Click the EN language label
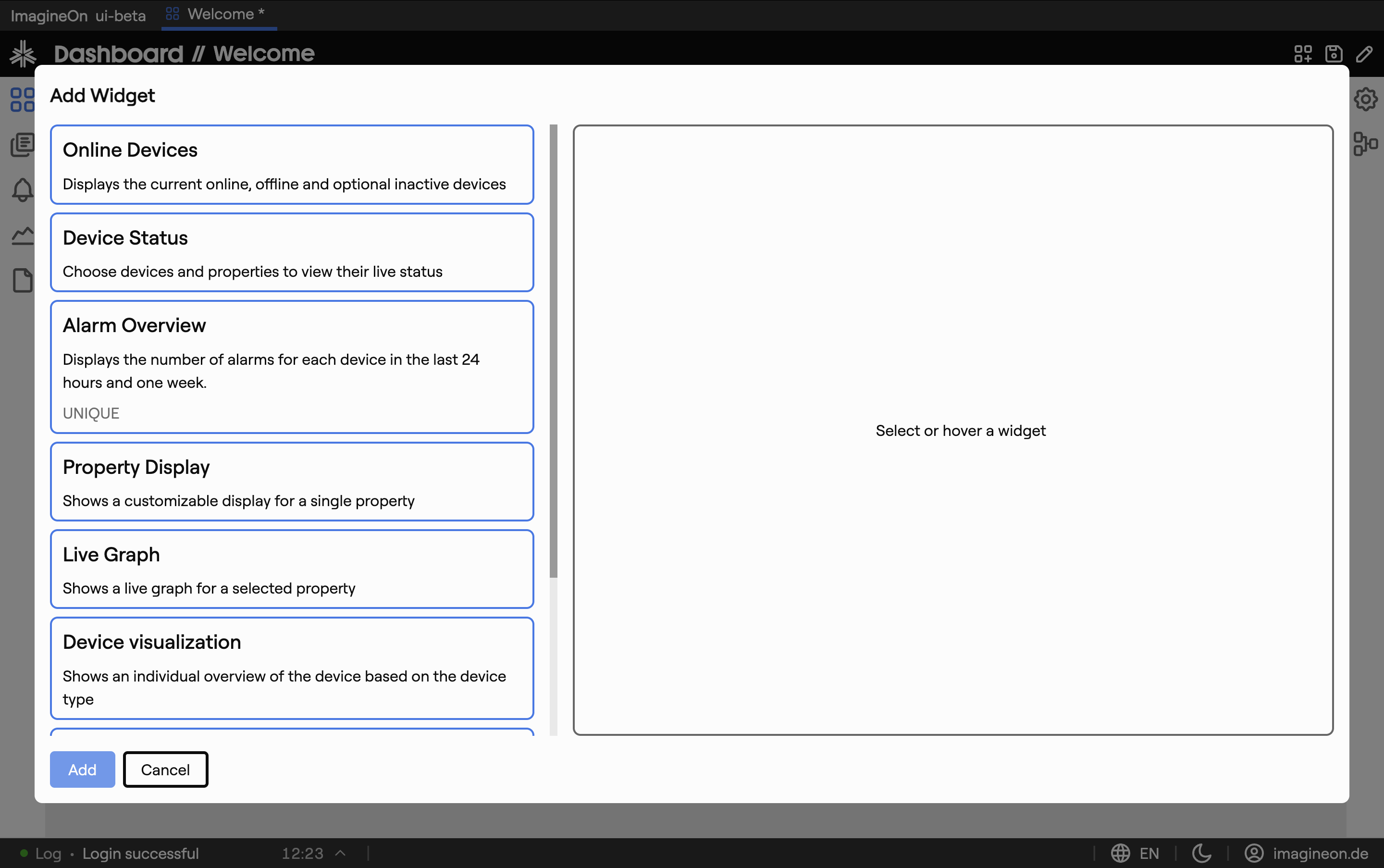 (x=1149, y=854)
